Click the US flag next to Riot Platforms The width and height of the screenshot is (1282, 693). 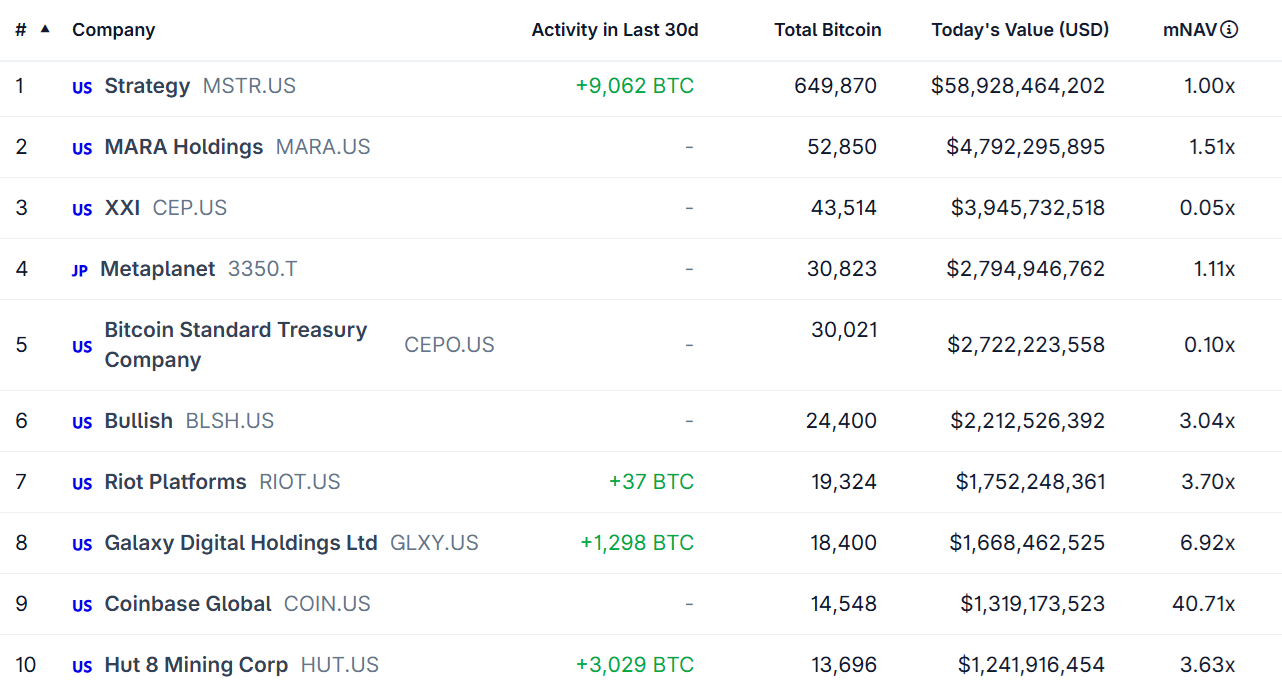[81, 483]
